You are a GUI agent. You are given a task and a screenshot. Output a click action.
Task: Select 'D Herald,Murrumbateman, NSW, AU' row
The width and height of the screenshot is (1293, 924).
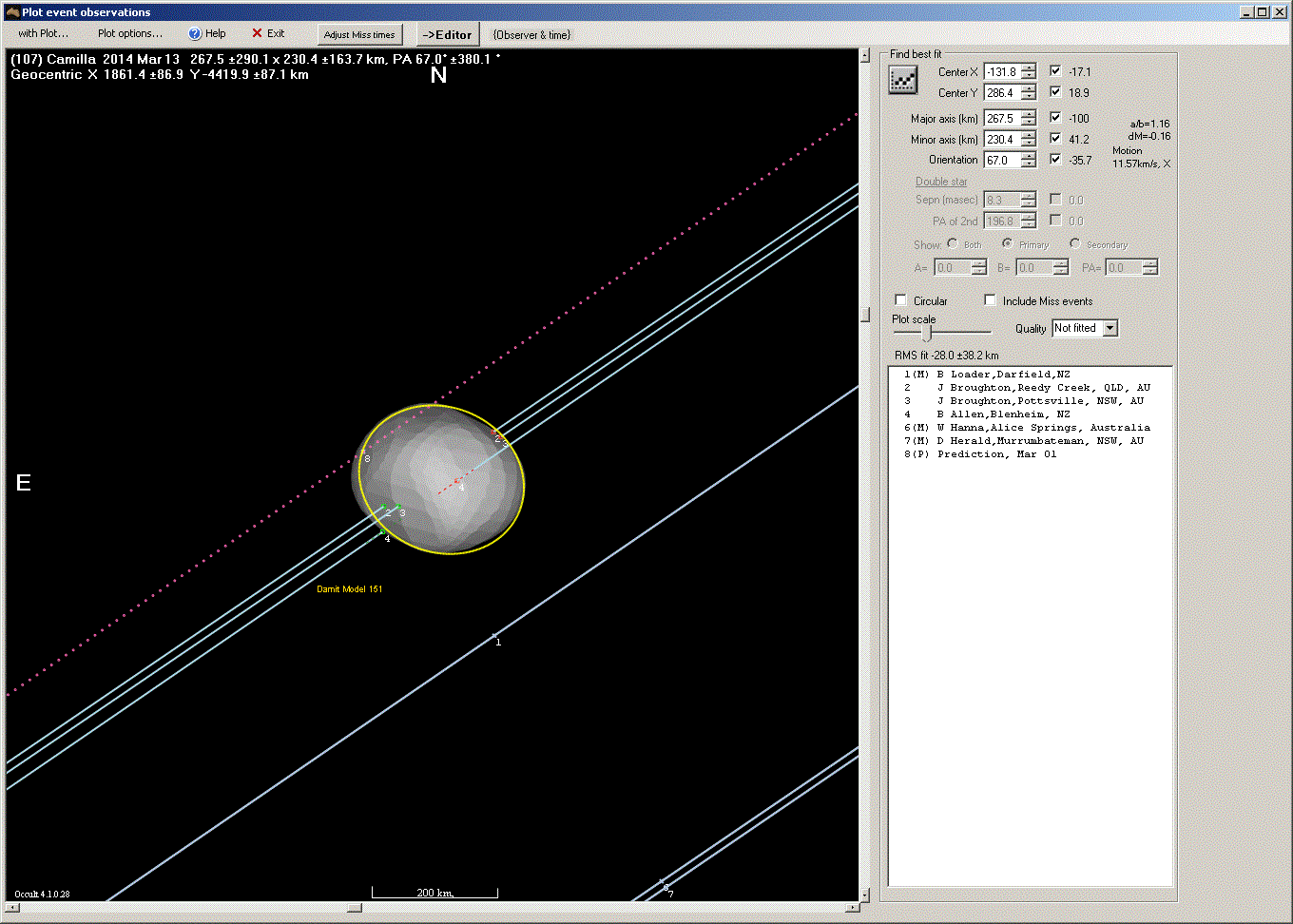click(1031, 441)
